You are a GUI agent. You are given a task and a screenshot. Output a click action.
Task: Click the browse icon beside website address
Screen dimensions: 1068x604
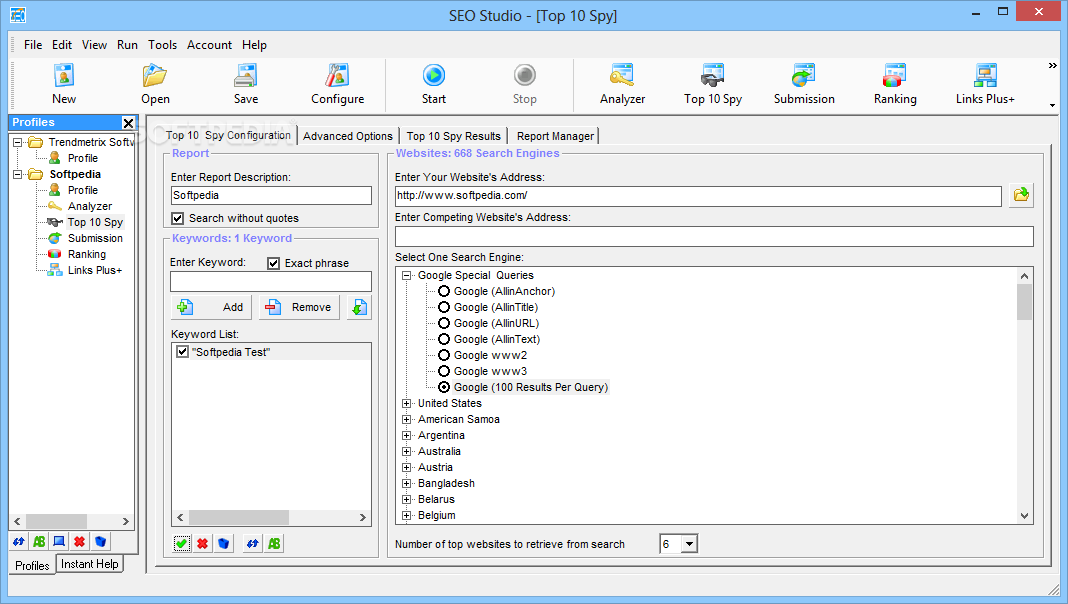click(x=1021, y=195)
